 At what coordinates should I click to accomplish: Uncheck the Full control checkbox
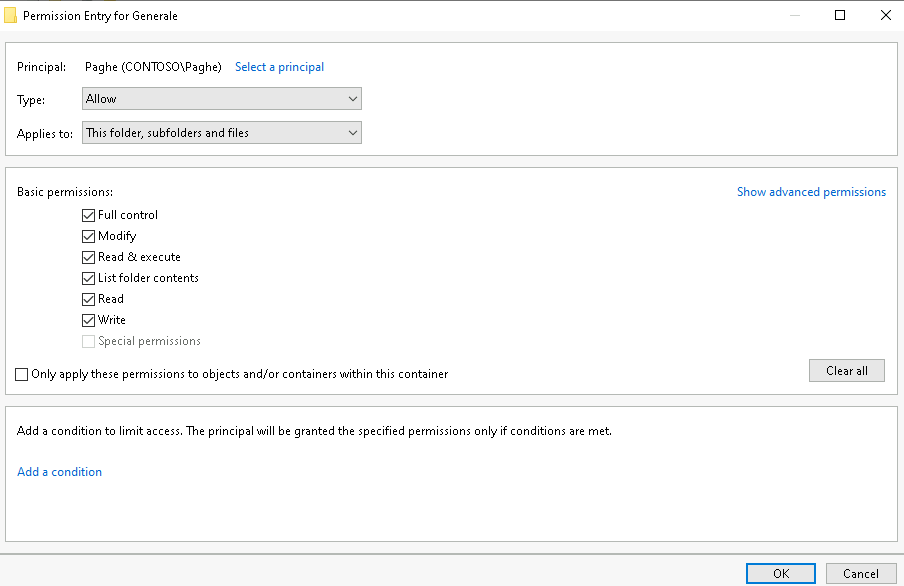pyautogui.click(x=88, y=215)
